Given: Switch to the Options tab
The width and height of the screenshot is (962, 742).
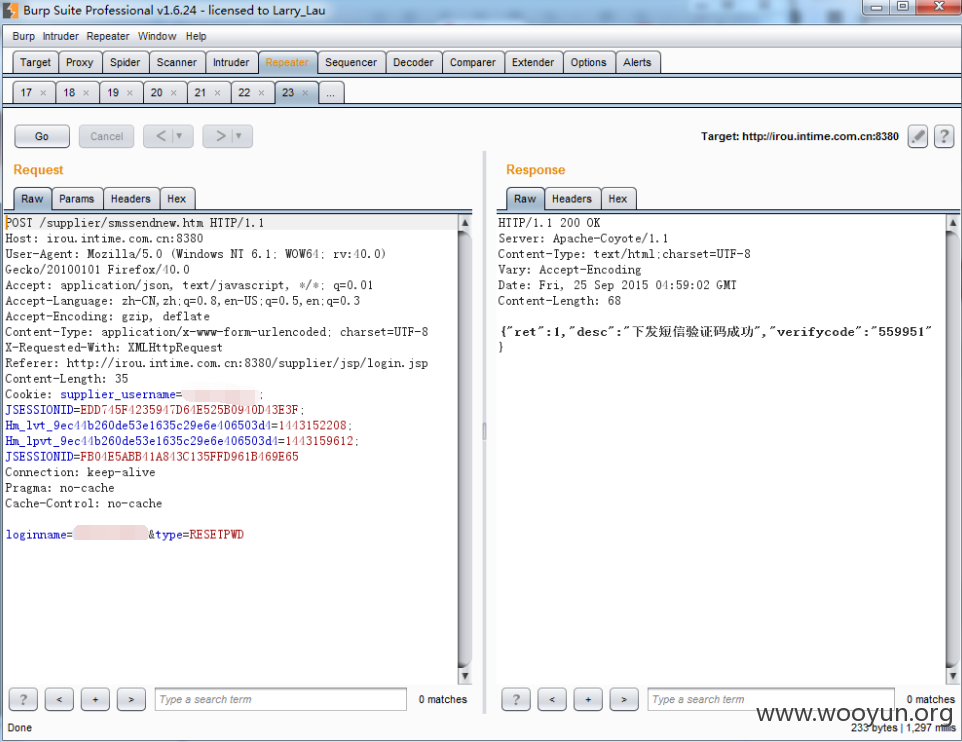Looking at the screenshot, I should pyautogui.click(x=588, y=63).
